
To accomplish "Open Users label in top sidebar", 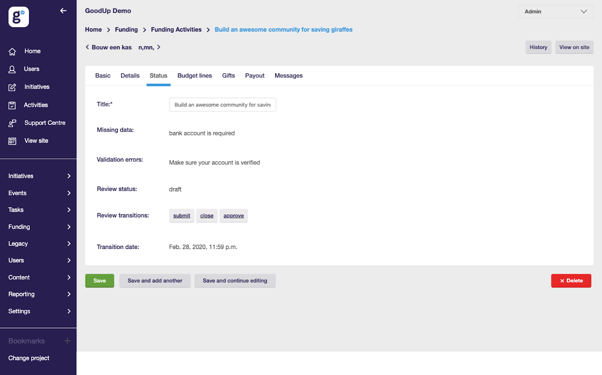I will point(31,69).
